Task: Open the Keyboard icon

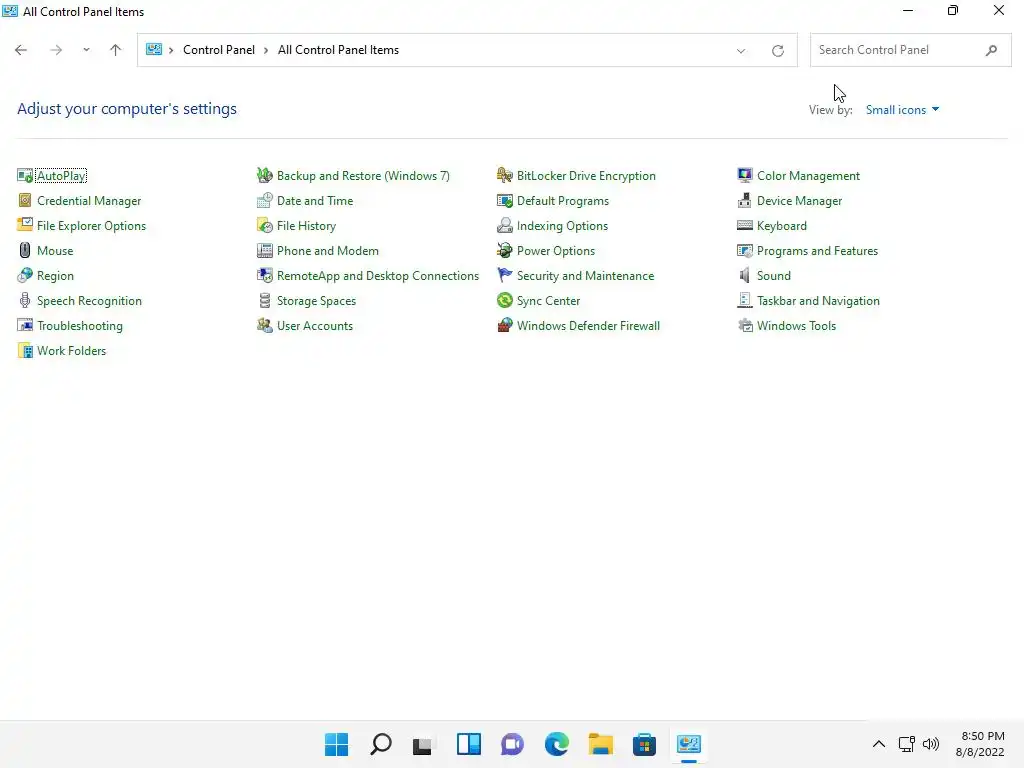Action: click(x=744, y=225)
